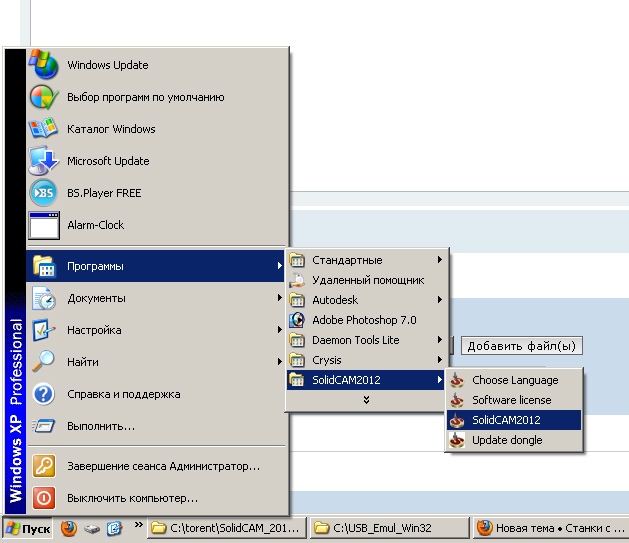
Task: Click the Добавить файл(ы) button
Action: pyautogui.click(x=521, y=346)
